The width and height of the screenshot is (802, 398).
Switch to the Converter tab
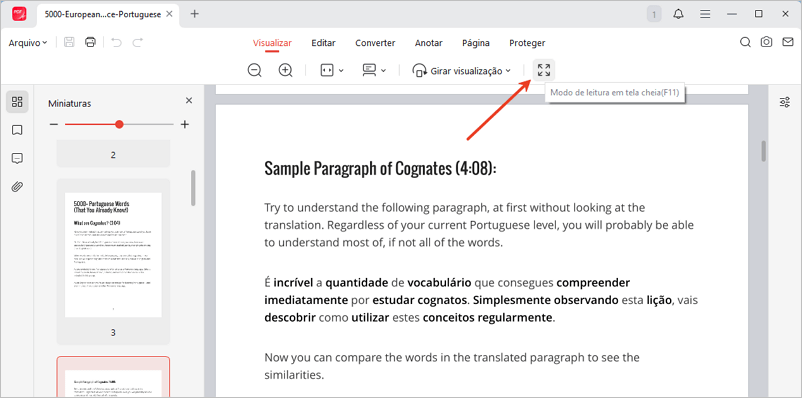tap(375, 43)
